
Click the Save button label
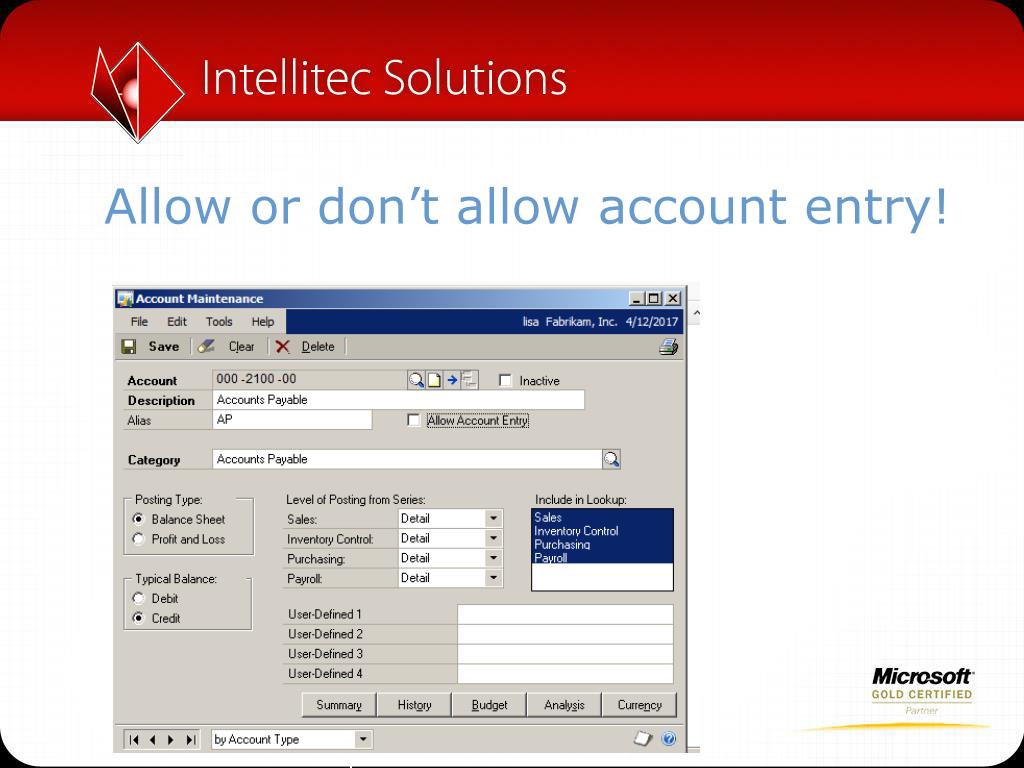[x=164, y=347]
